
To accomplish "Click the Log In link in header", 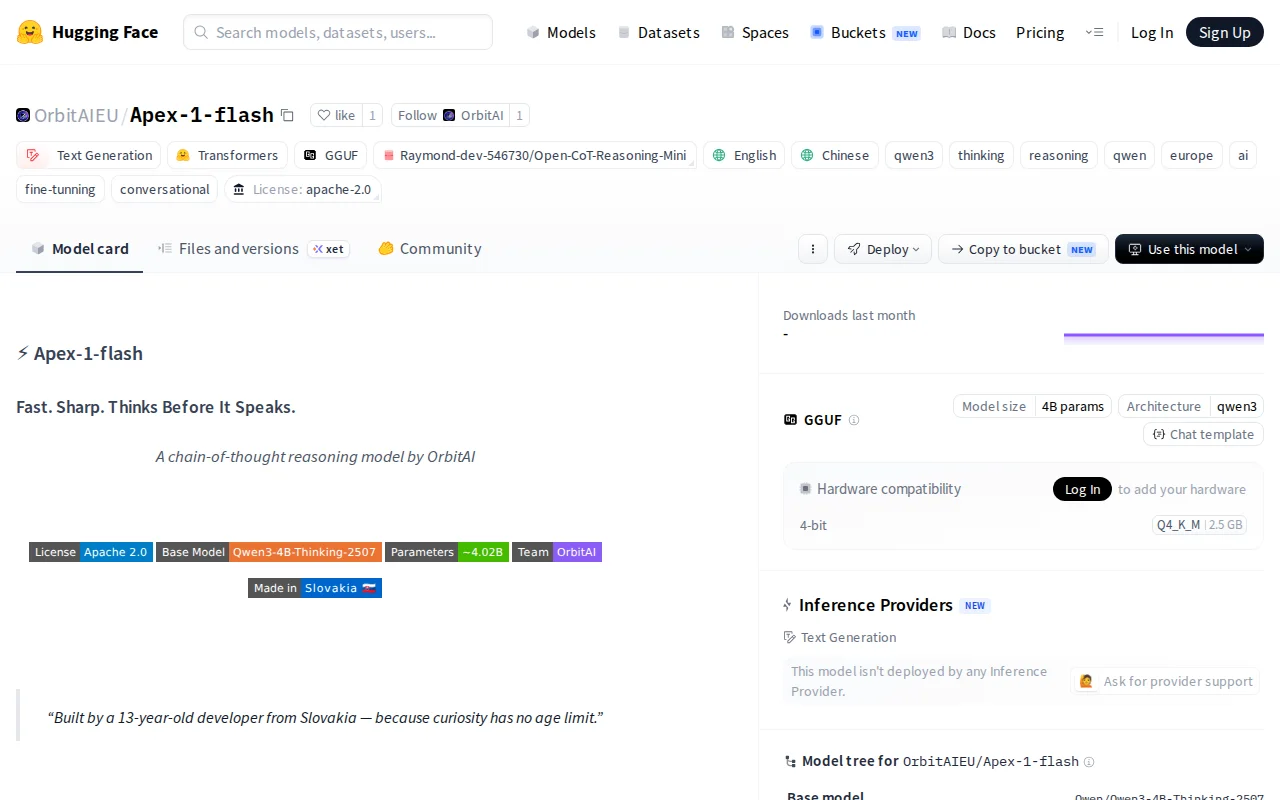I will (x=1152, y=32).
